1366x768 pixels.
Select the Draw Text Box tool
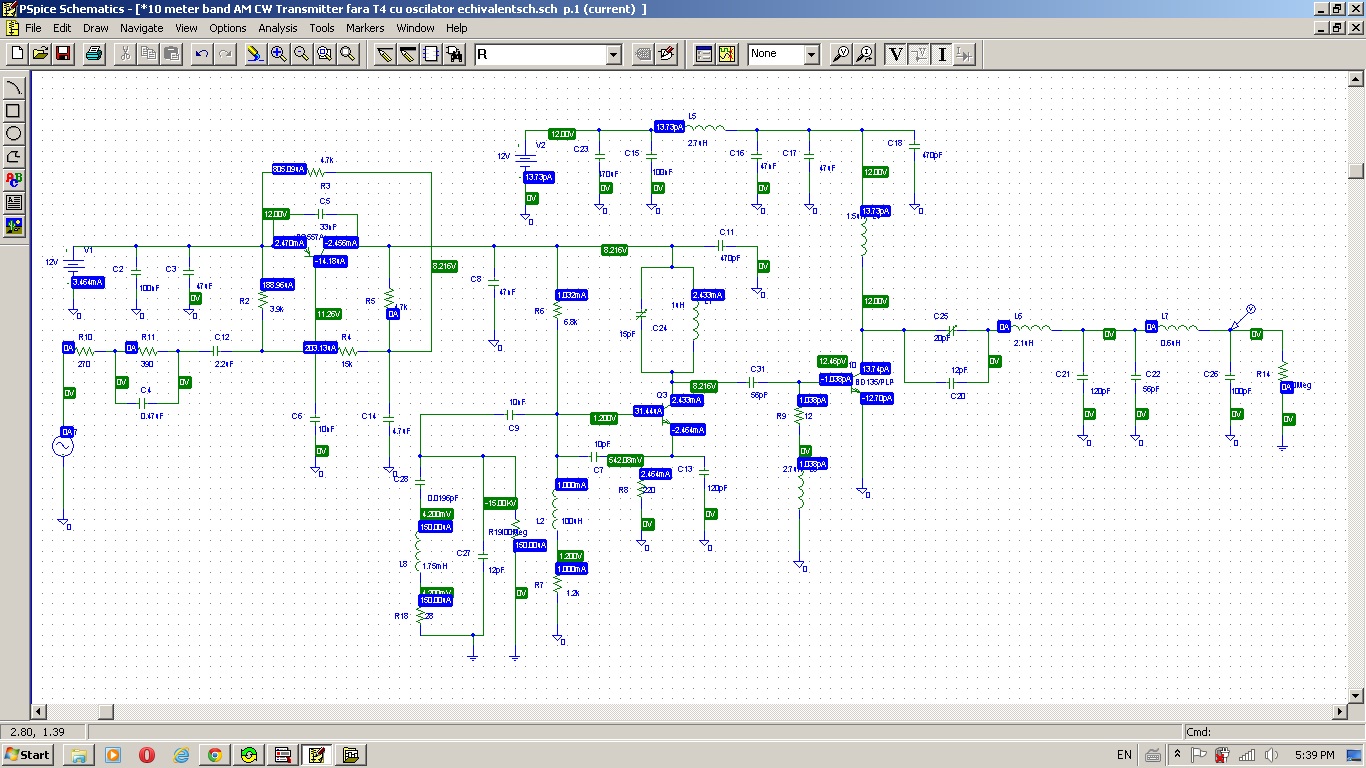(14, 203)
